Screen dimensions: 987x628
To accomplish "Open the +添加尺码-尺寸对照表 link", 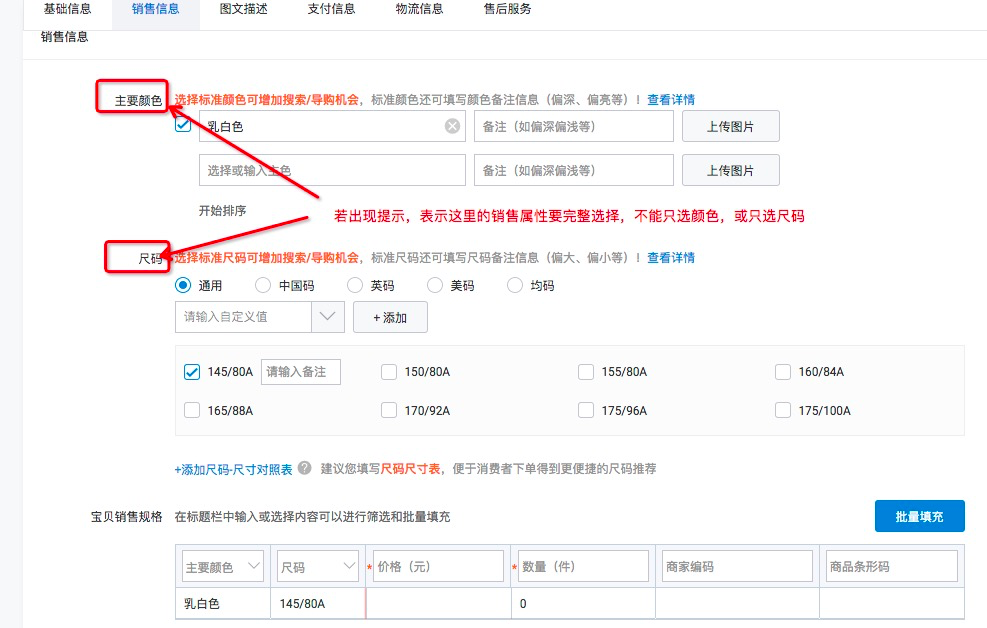I will pyautogui.click(x=234, y=469).
